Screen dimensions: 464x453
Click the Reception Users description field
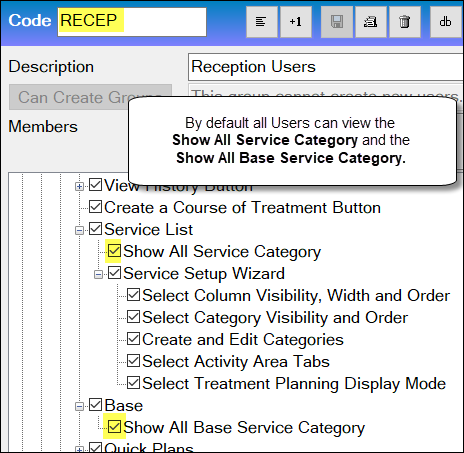(x=325, y=67)
